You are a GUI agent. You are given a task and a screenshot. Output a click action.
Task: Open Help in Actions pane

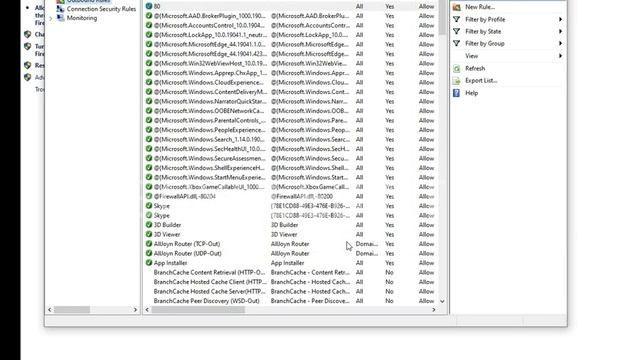coord(471,93)
